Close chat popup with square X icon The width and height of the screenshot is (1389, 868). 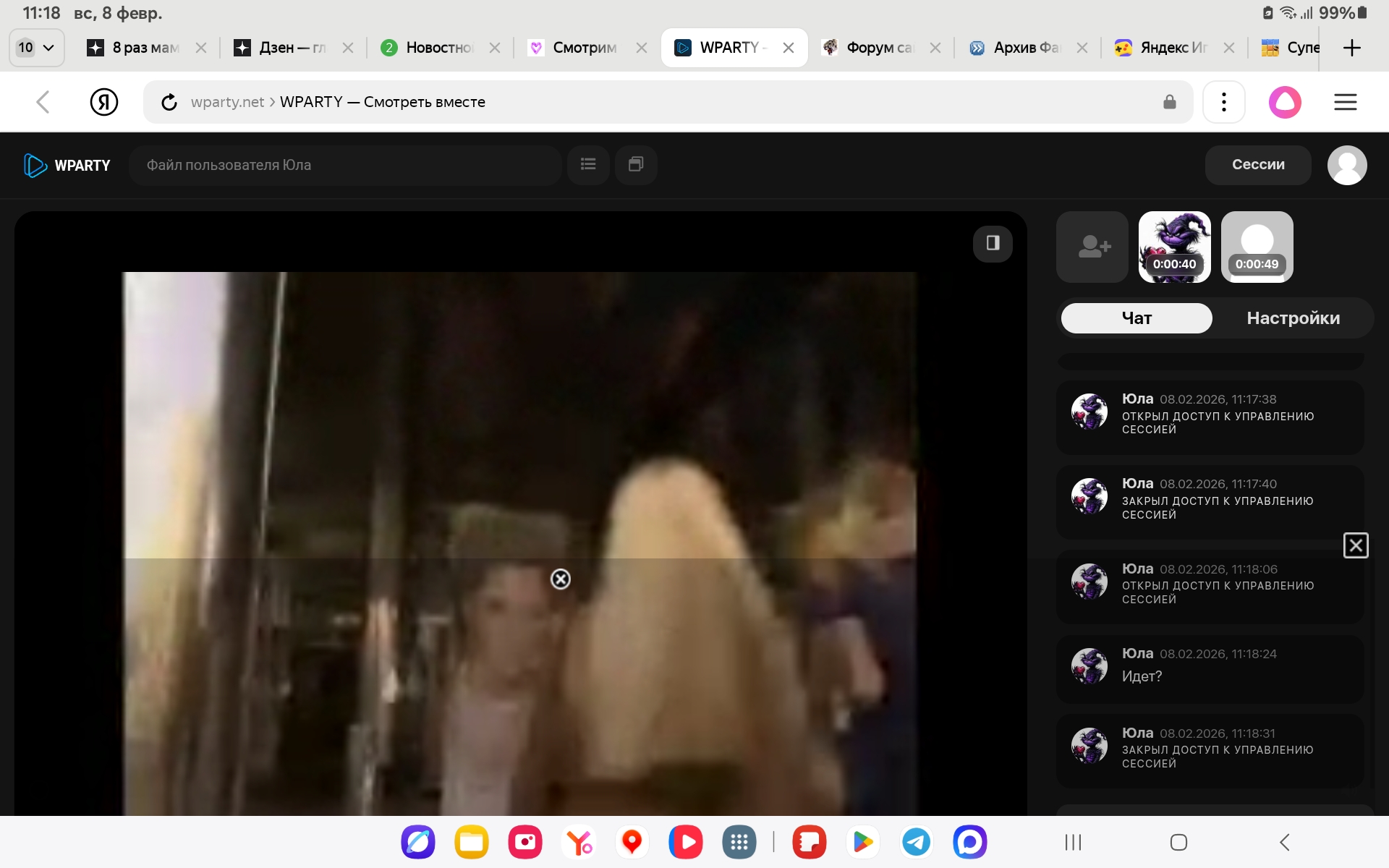(1355, 545)
